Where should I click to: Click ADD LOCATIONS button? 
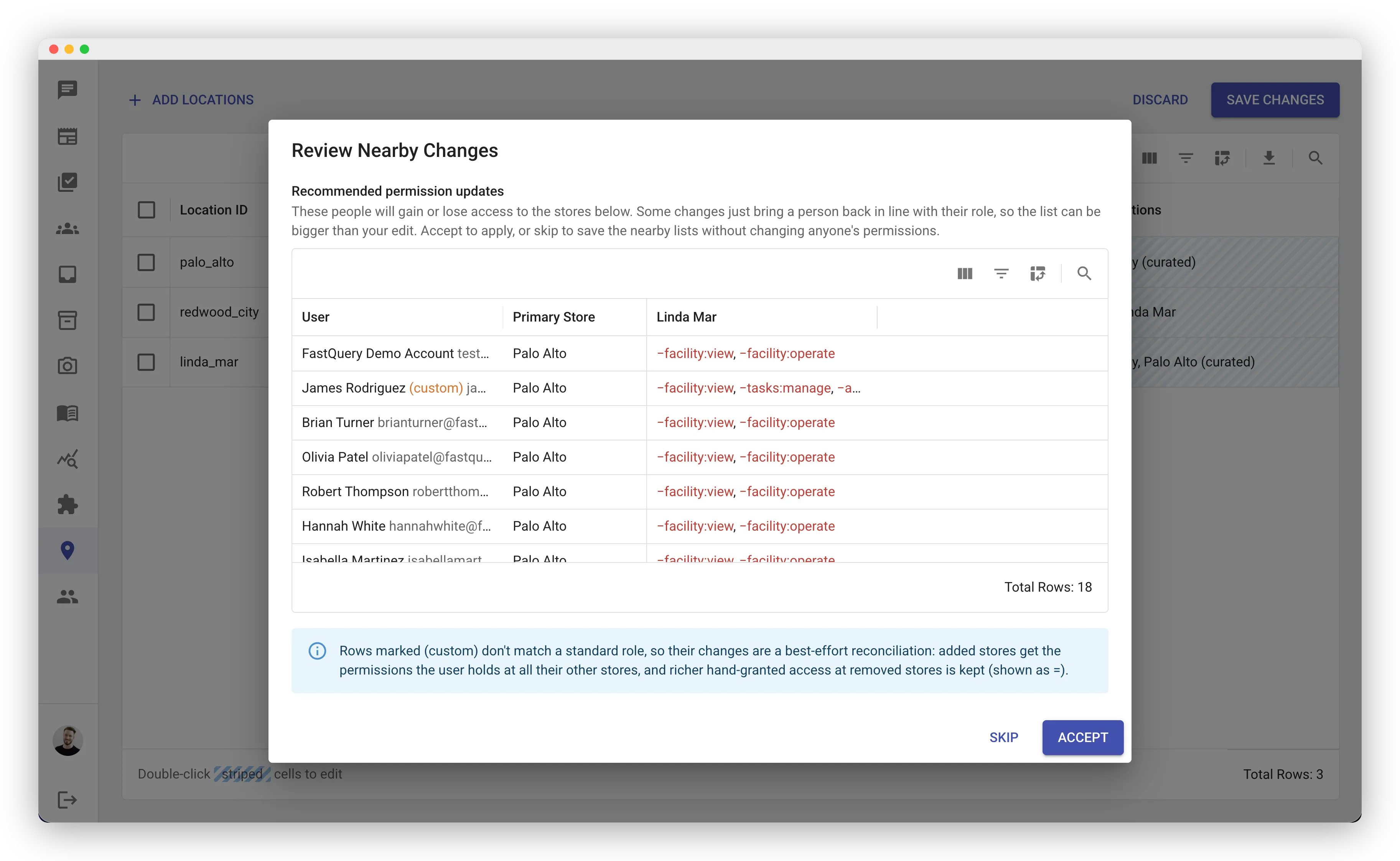191,100
